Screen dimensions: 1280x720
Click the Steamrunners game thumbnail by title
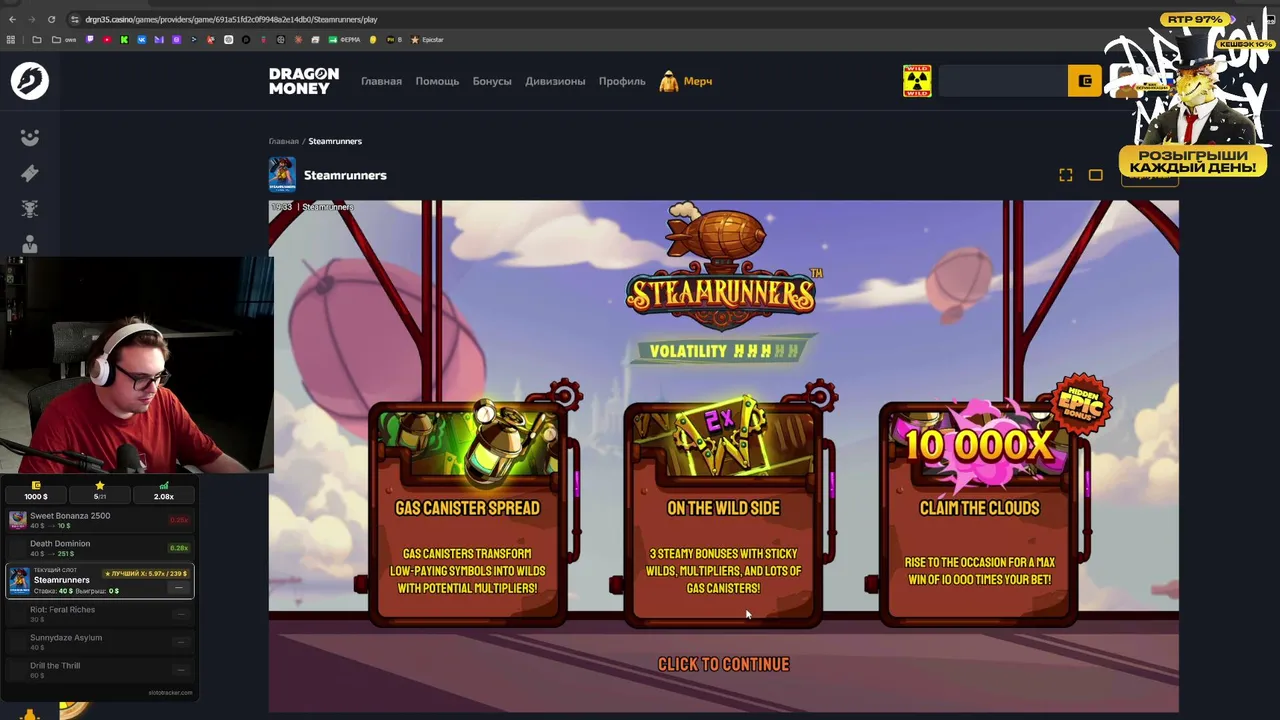pos(282,175)
